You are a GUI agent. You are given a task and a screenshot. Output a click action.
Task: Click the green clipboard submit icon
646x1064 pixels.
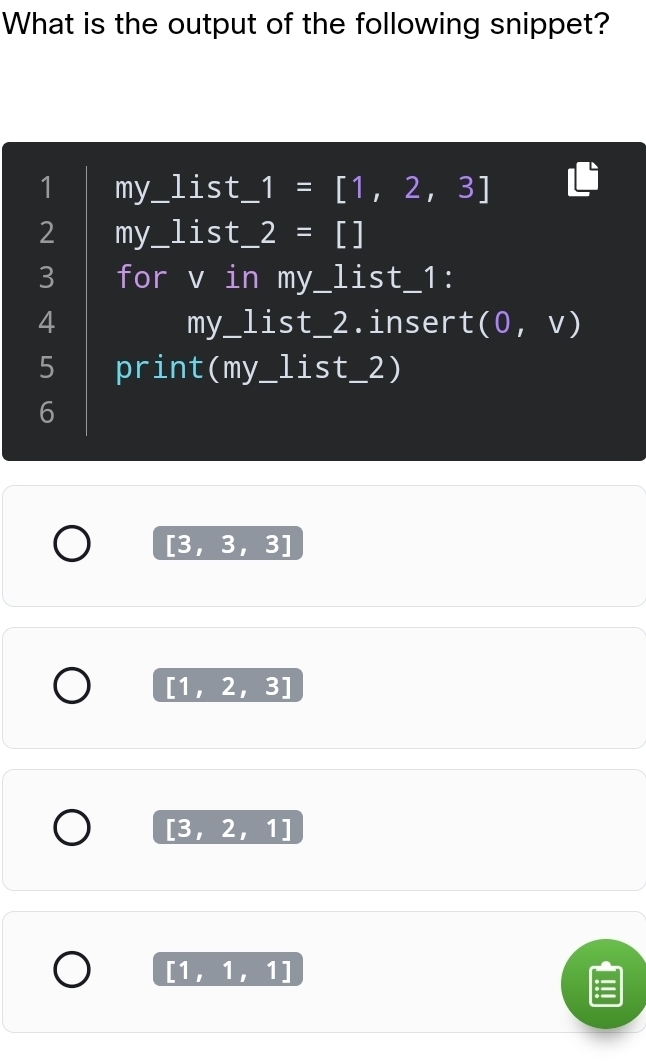pyautogui.click(x=605, y=984)
